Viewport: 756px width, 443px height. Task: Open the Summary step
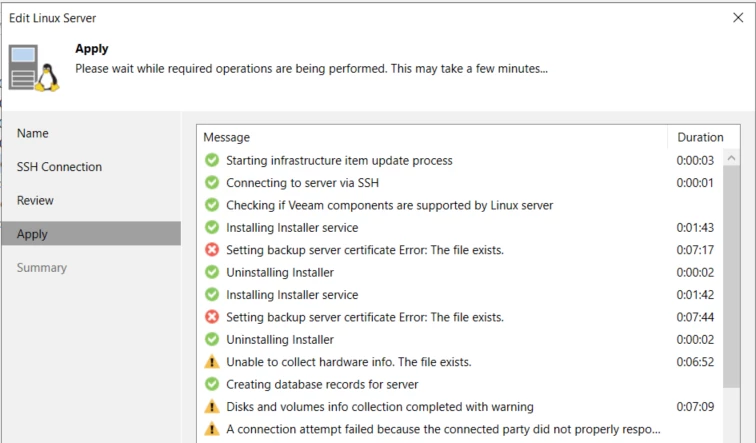[41, 268]
